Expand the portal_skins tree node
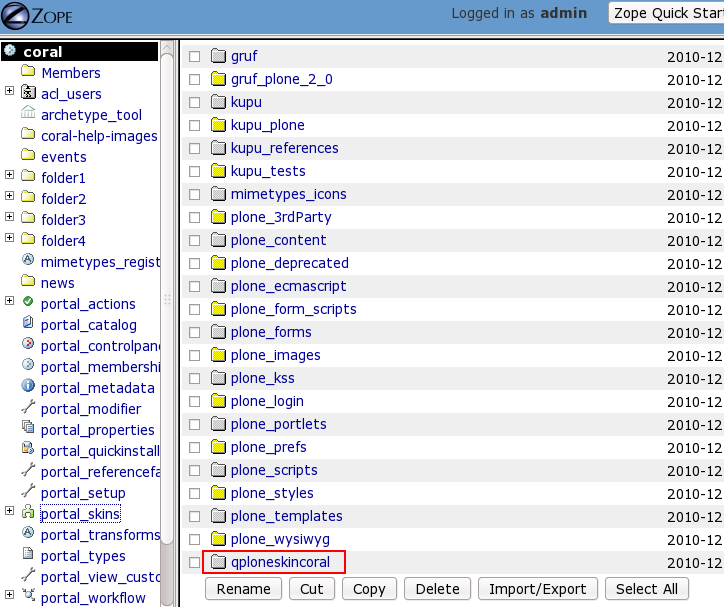The image size is (724, 607). pyautogui.click(x=9, y=511)
